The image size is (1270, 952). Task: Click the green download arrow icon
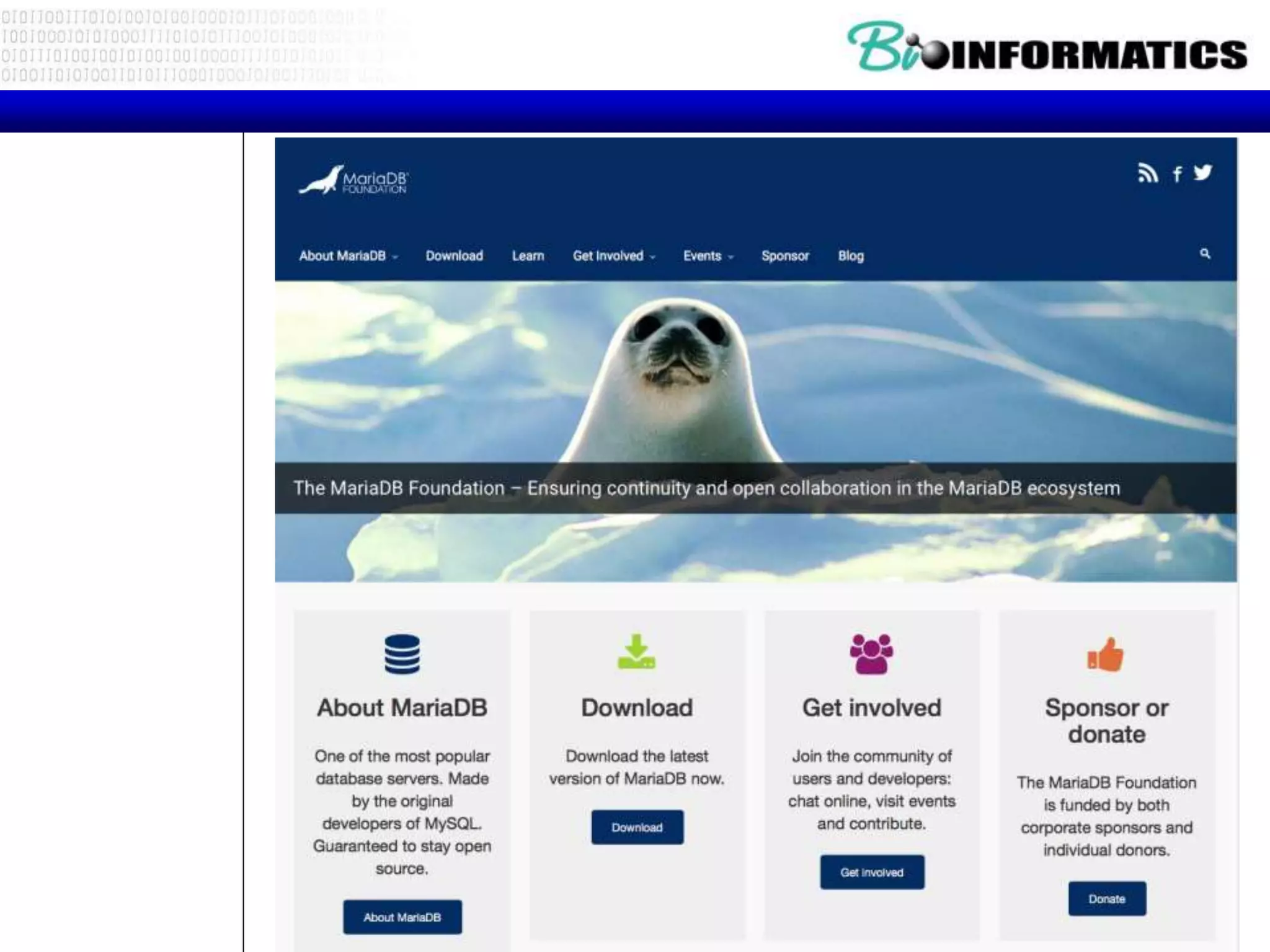[636, 652]
